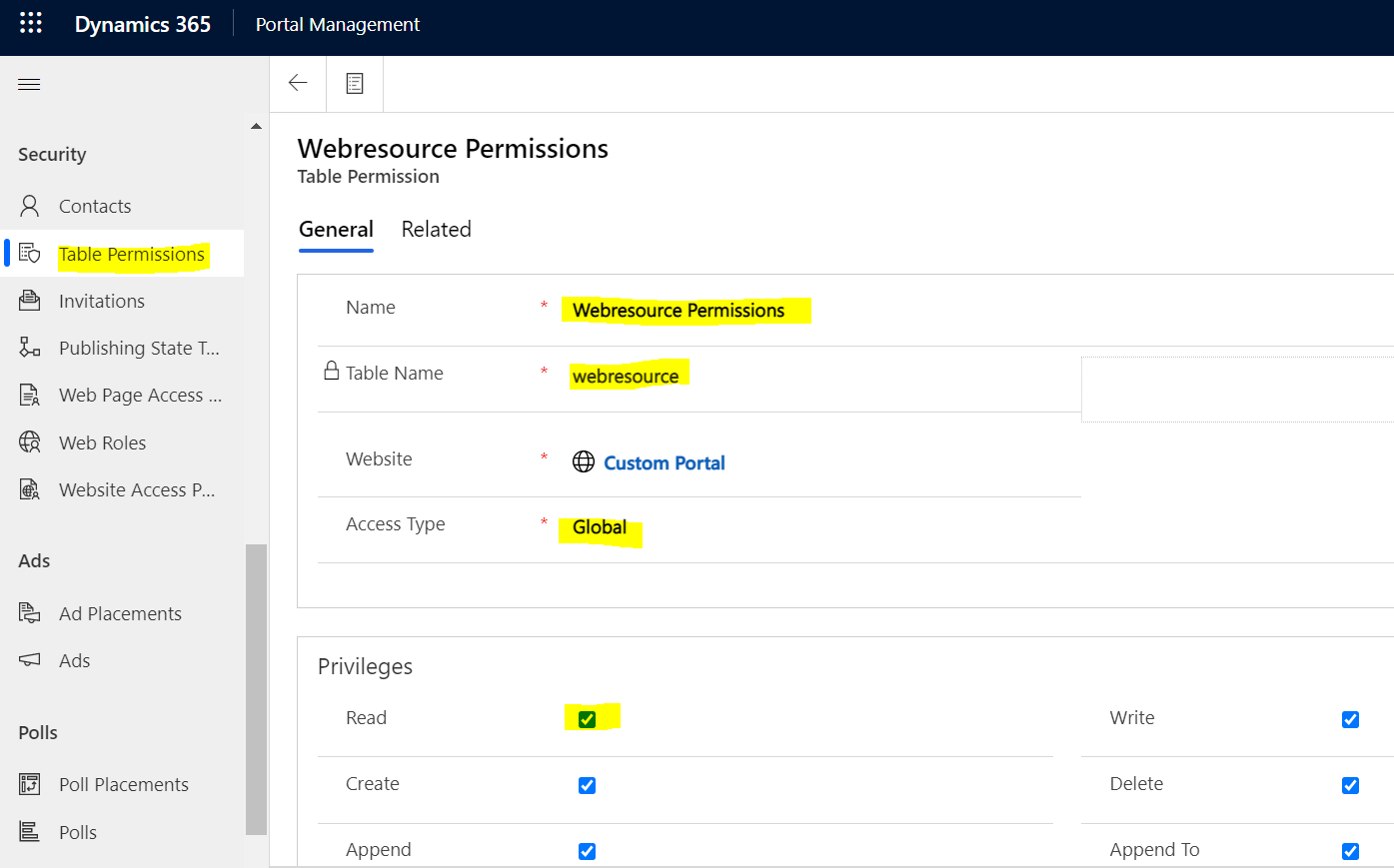This screenshot has width=1394, height=868.
Task: Open the Dynamics 365 app launcher waffle icon
Action: click(x=30, y=22)
